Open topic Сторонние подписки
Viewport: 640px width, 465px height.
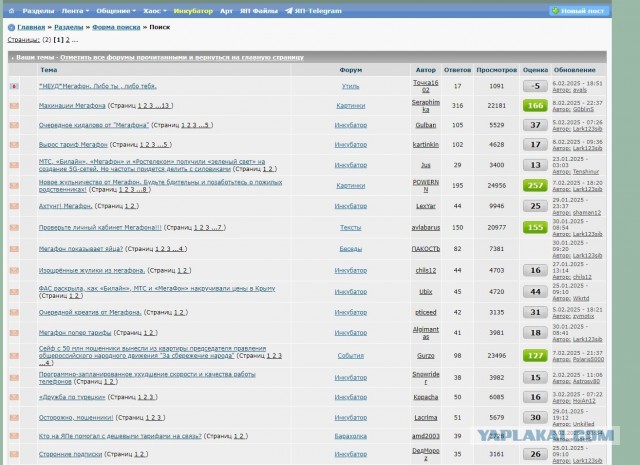coord(70,454)
